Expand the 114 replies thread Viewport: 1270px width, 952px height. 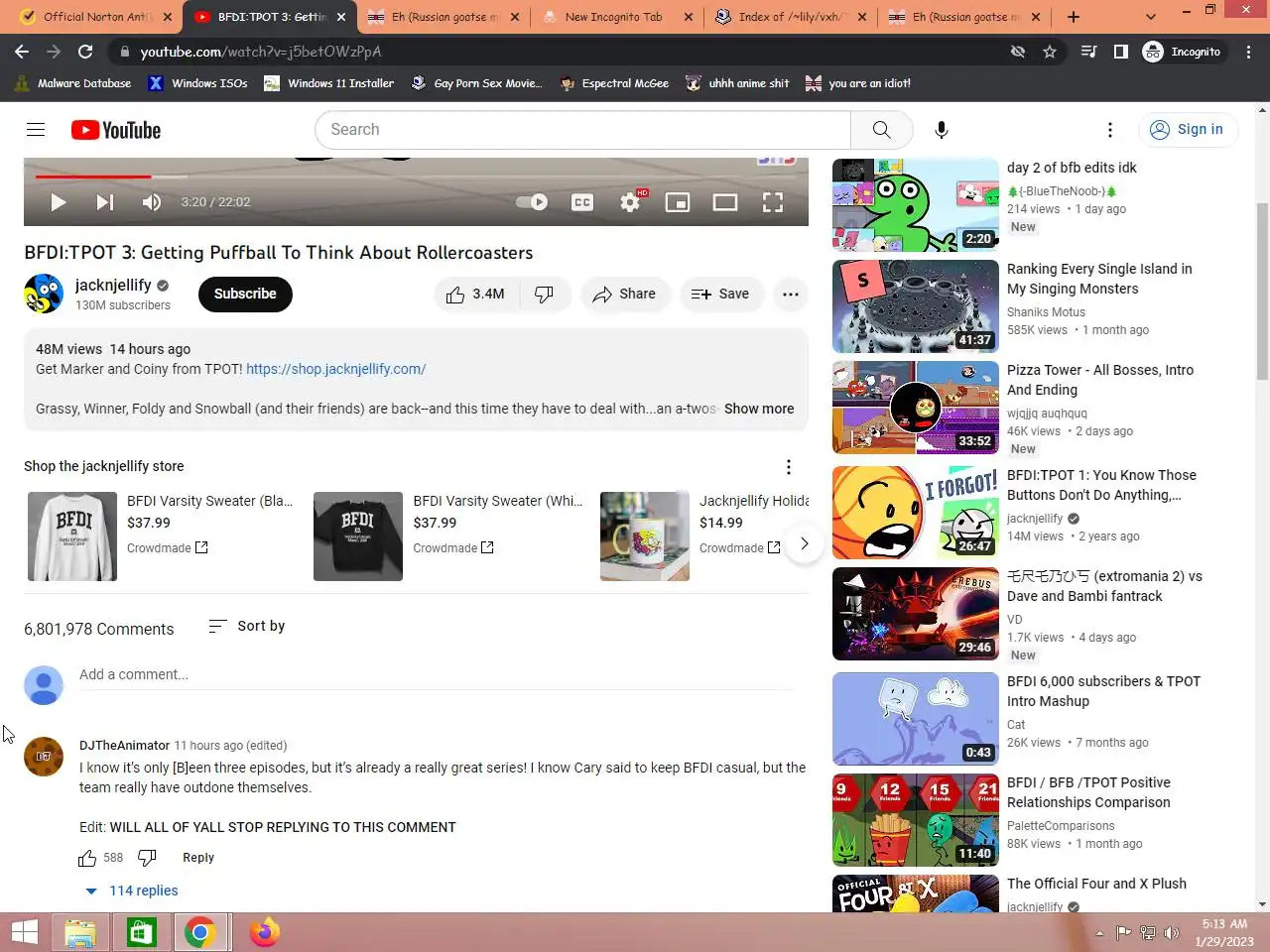(133, 892)
